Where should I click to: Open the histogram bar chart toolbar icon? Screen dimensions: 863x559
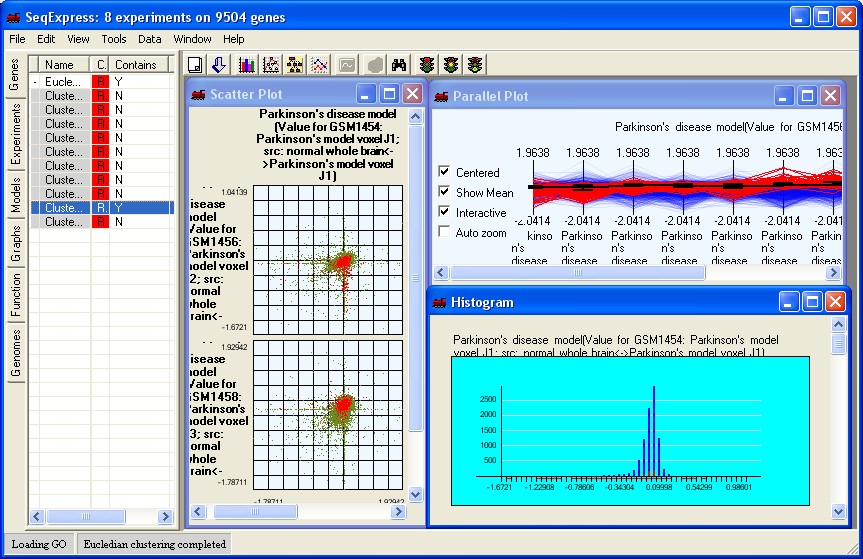245,65
